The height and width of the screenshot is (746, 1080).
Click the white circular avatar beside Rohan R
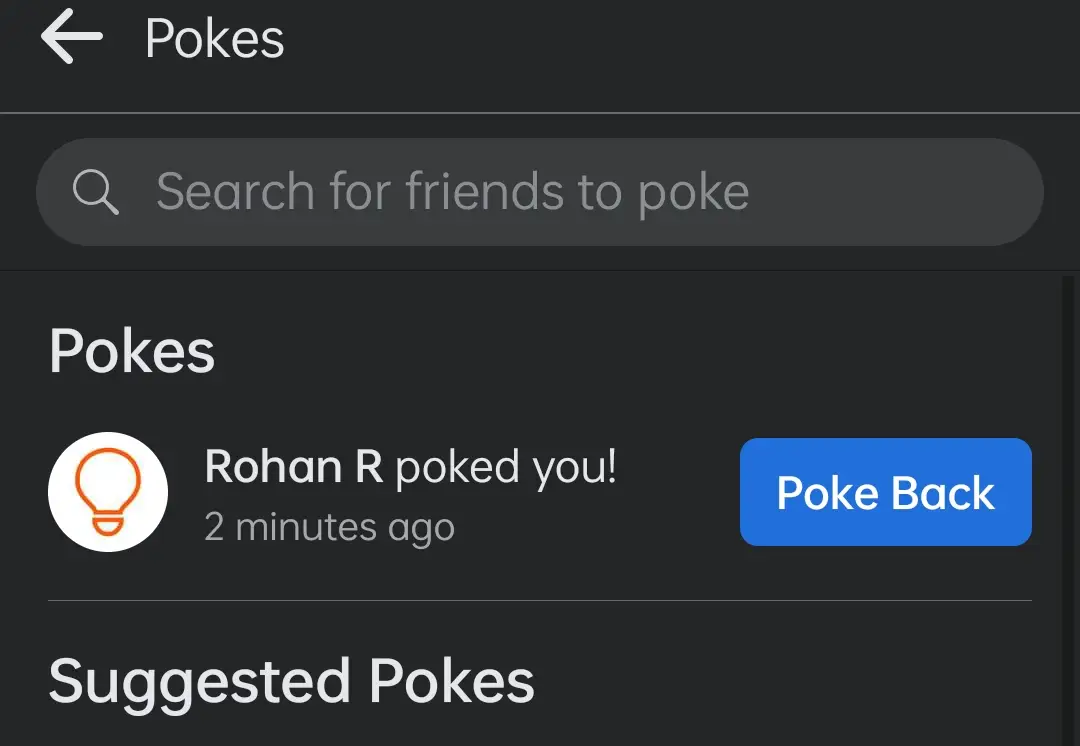107,492
